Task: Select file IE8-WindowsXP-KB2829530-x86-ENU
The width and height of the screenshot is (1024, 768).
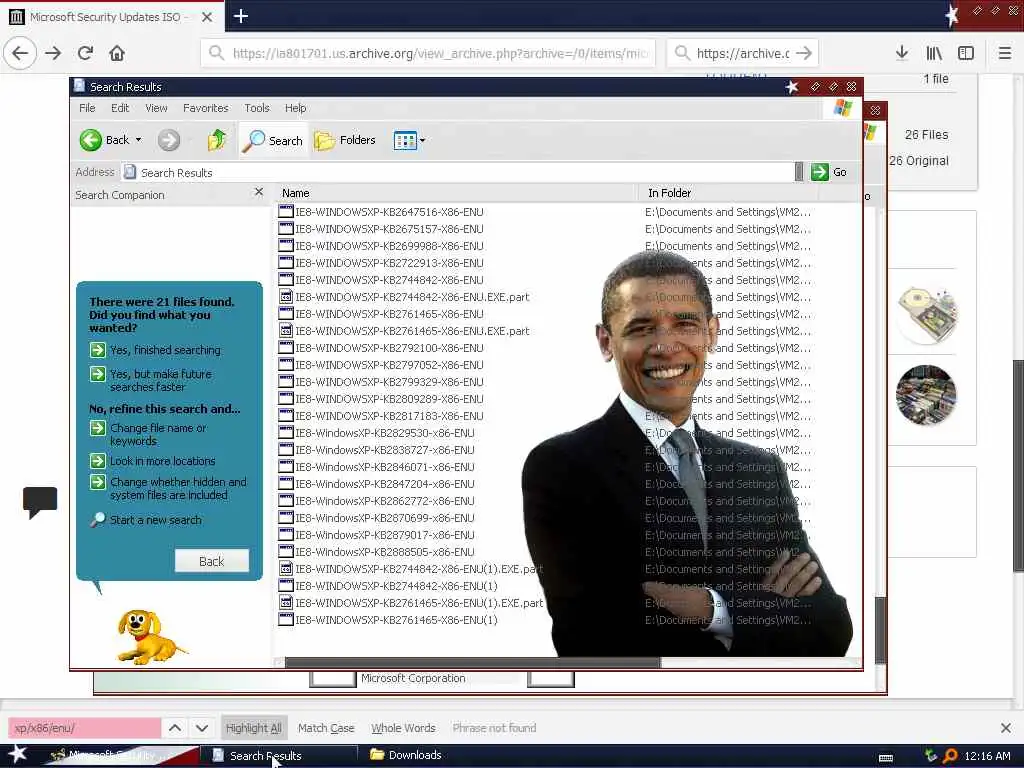Action: [385, 432]
